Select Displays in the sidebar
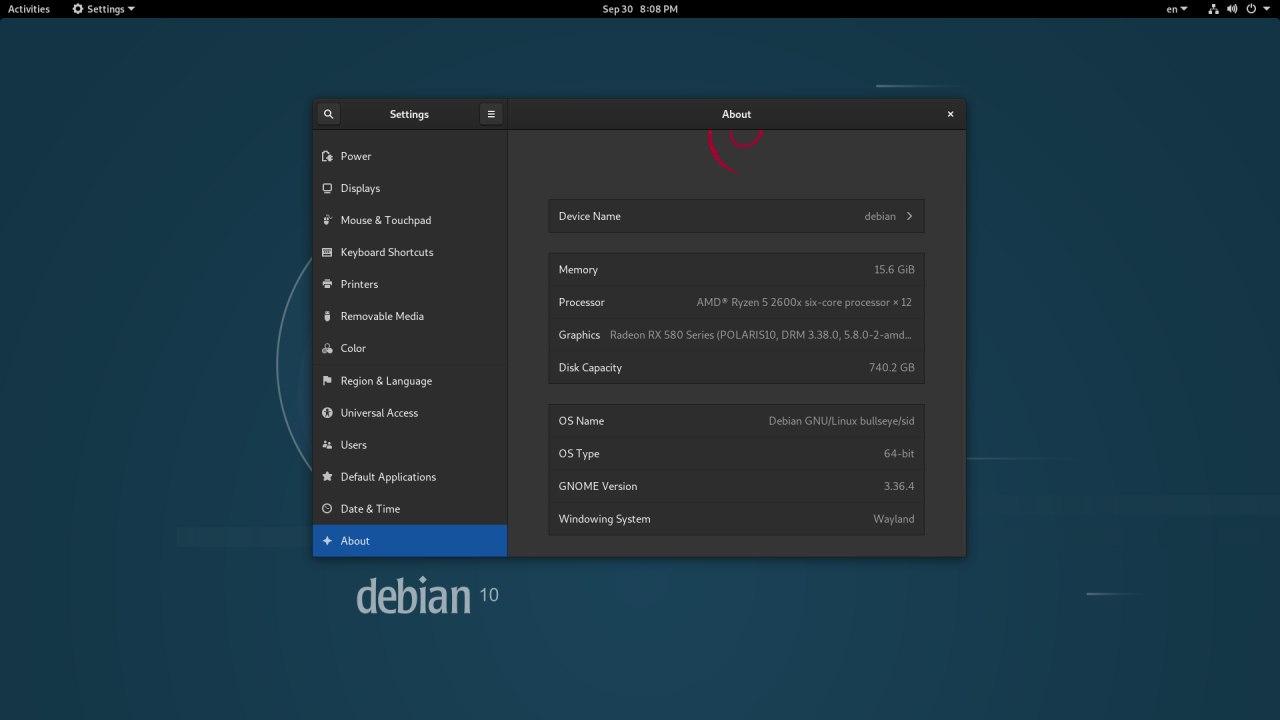Viewport: 1280px width, 720px height. click(410, 188)
